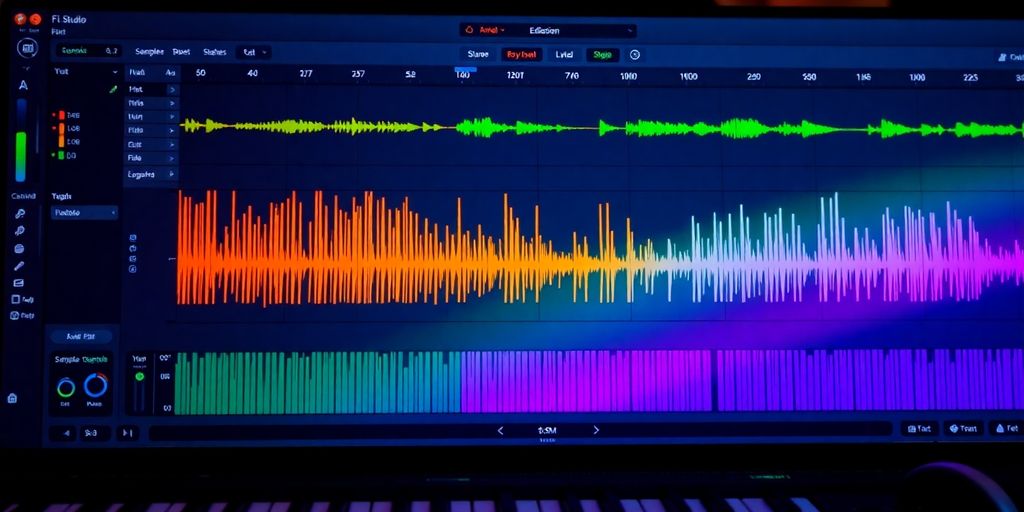Click the icon on the middle bottom-right button
1024x512 pixels.
pyautogui.click(x=953, y=428)
